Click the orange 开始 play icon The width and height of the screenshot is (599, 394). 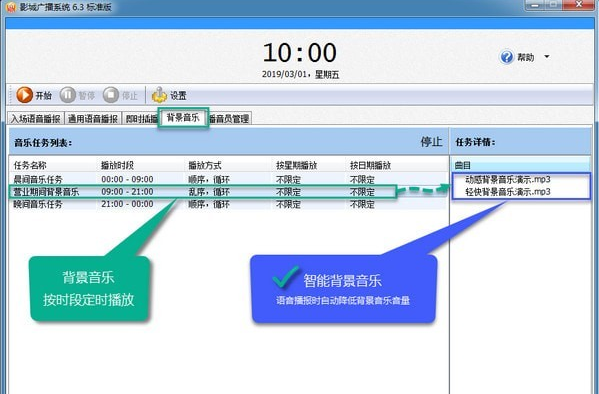tap(24, 95)
